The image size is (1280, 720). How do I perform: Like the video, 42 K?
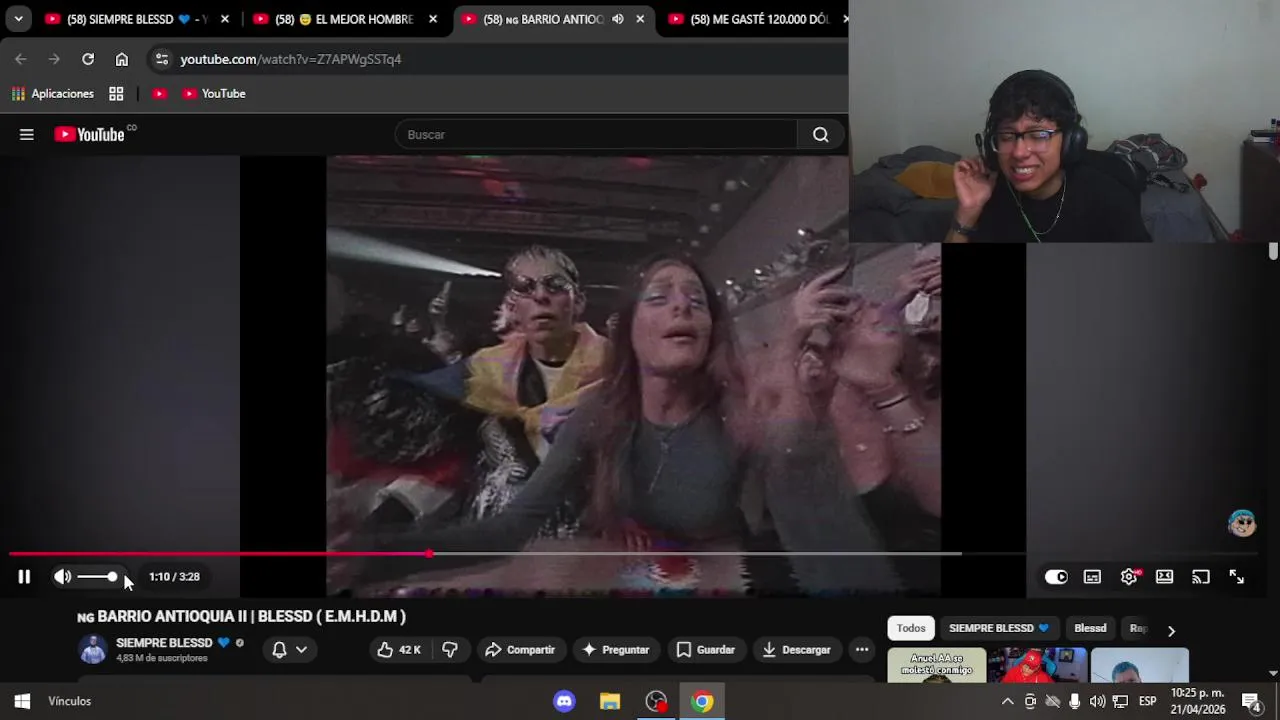coord(398,650)
